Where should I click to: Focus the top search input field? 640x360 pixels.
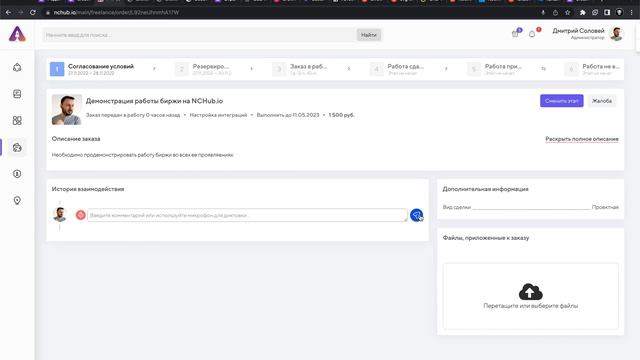pyautogui.click(x=200, y=35)
